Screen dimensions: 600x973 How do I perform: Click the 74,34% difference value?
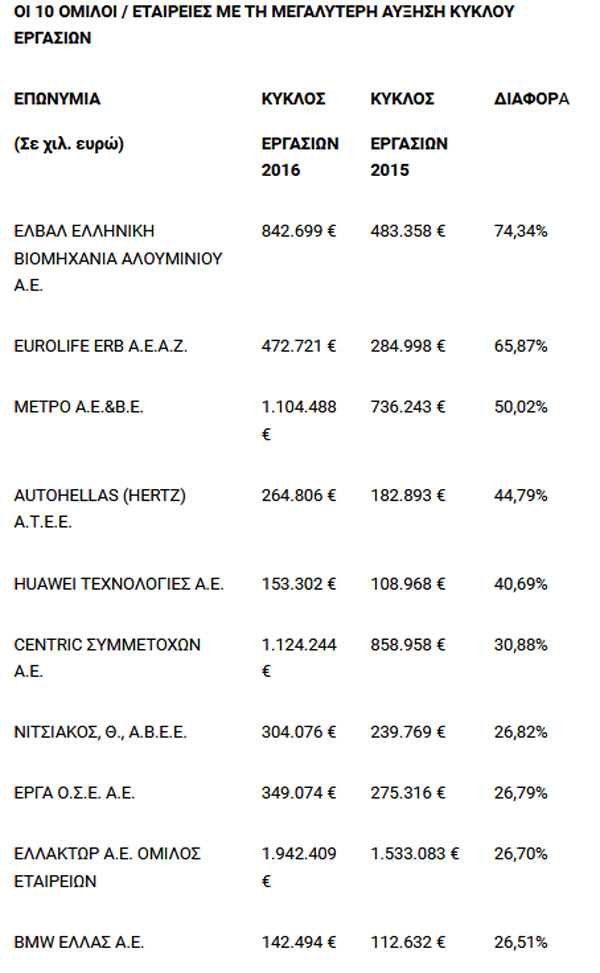[x=521, y=231]
